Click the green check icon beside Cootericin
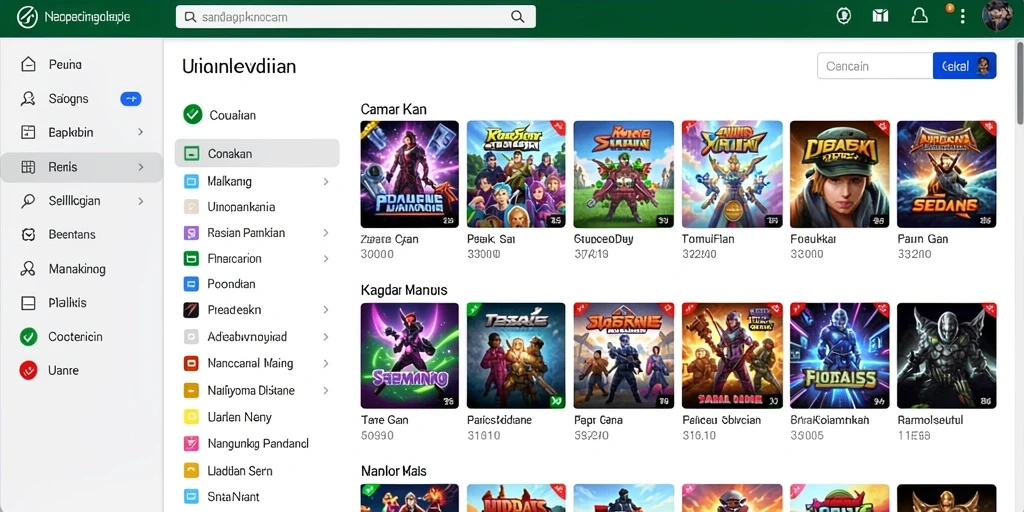The height and width of the screenshot is (512, 1024). tap(28, 337)
